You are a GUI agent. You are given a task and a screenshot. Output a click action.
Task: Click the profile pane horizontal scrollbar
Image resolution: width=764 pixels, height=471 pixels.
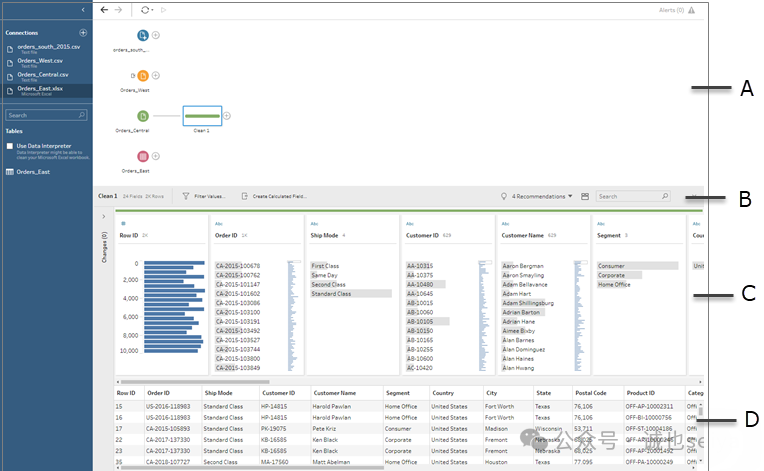[x=195, y=382]
